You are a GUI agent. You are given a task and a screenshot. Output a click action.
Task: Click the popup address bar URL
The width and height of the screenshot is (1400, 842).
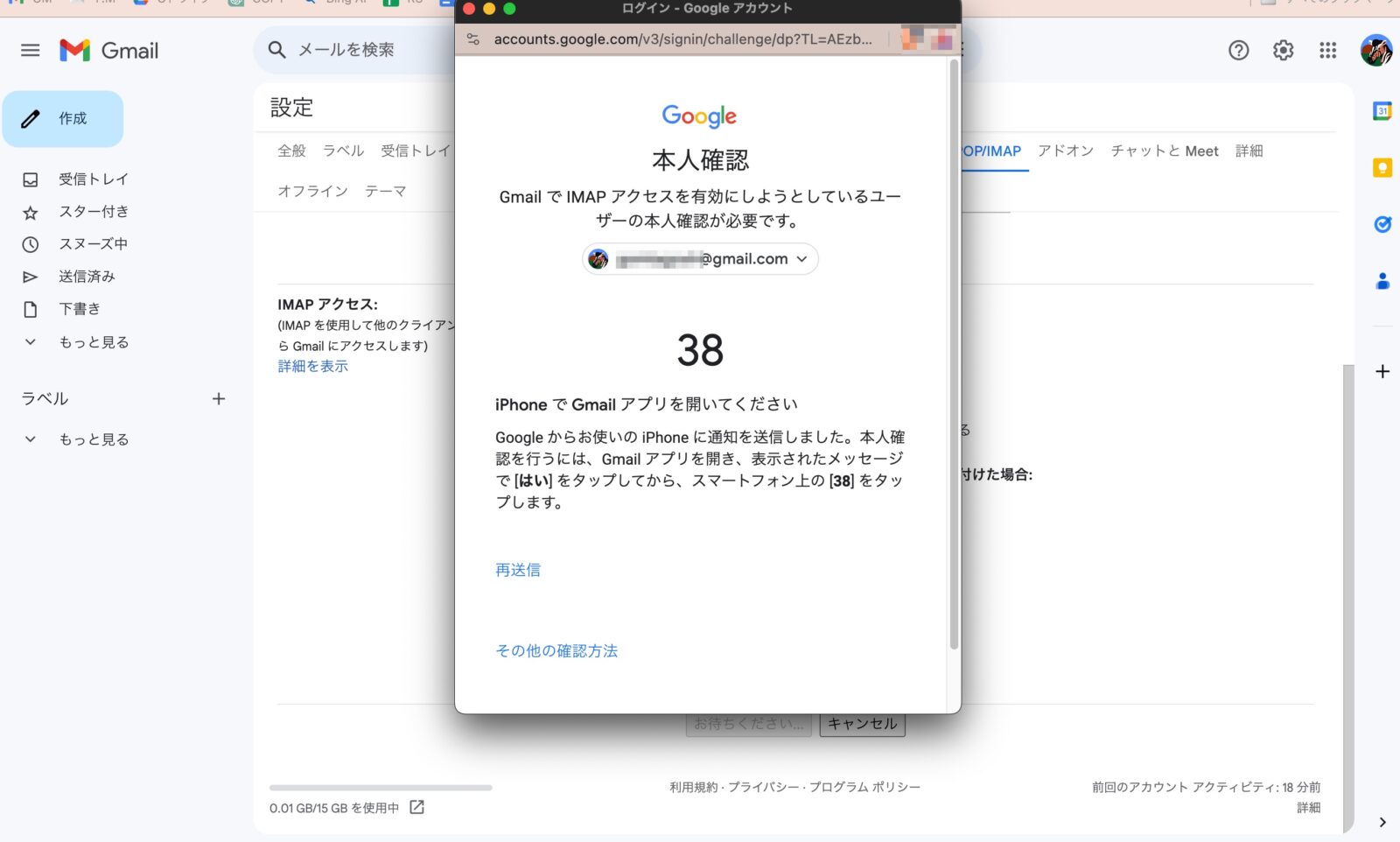tap(682, 39)
